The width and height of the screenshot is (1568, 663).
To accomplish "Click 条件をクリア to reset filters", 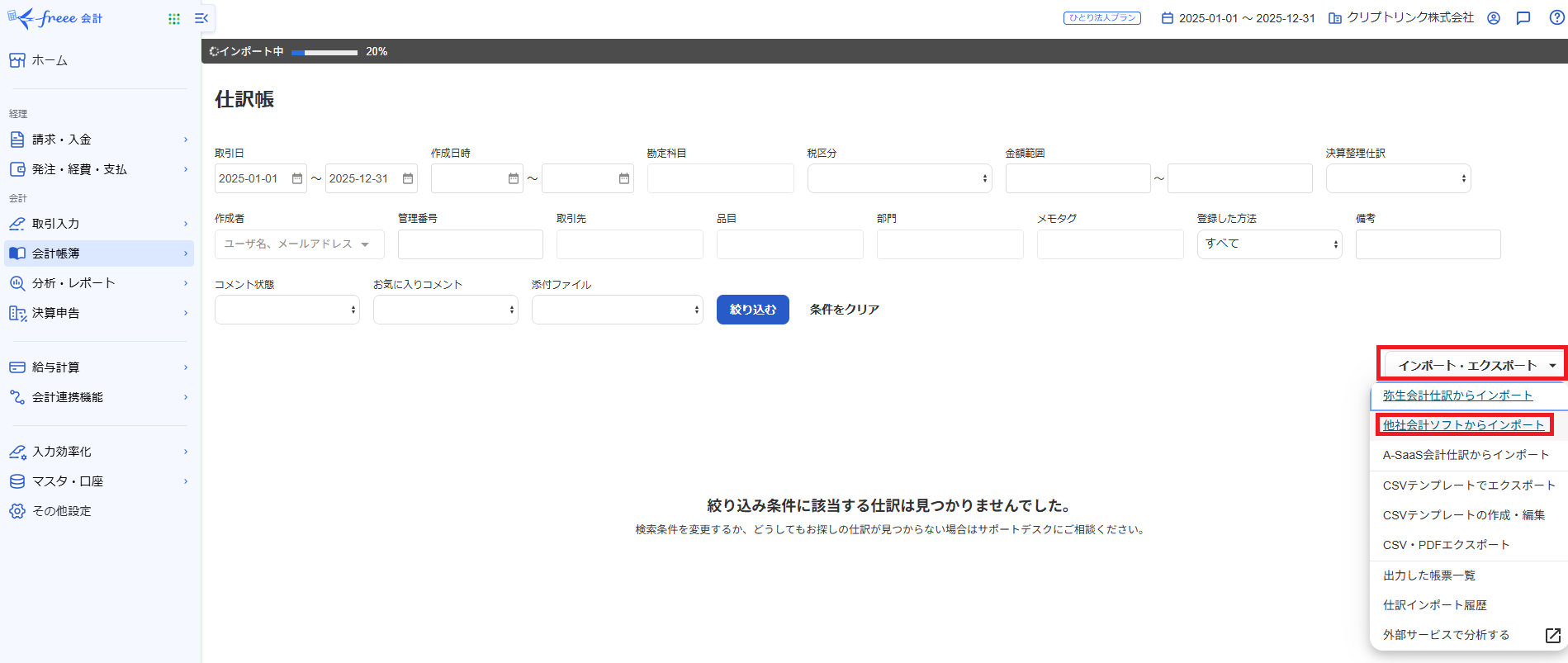I will [x=844, y=310].
